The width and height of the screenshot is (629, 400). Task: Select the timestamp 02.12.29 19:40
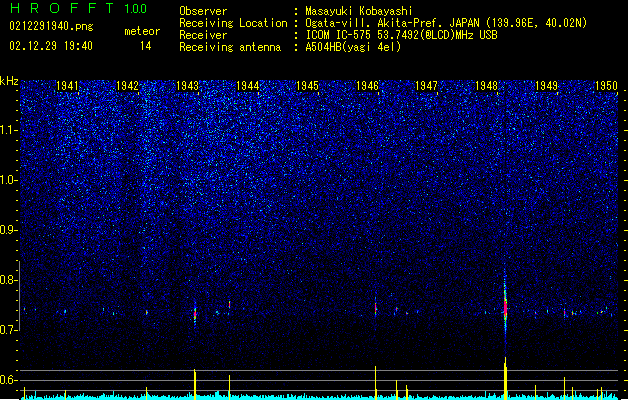click(x=51, y=46)
